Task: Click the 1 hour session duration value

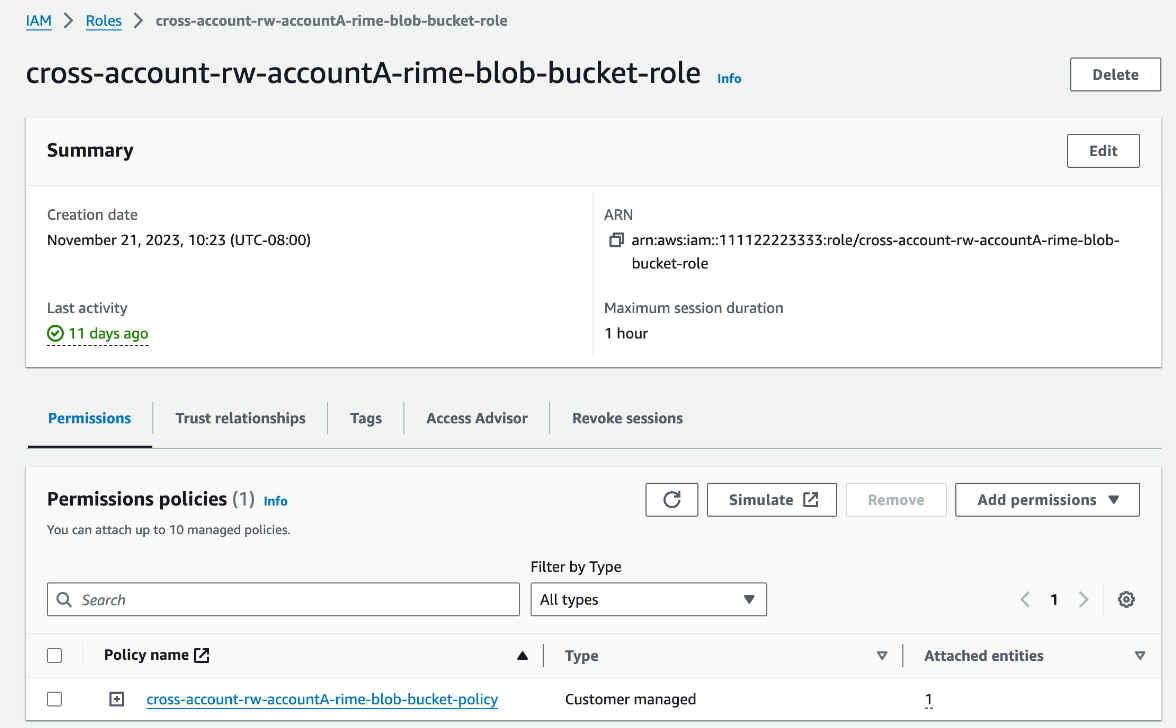Action: pos(626,333)
